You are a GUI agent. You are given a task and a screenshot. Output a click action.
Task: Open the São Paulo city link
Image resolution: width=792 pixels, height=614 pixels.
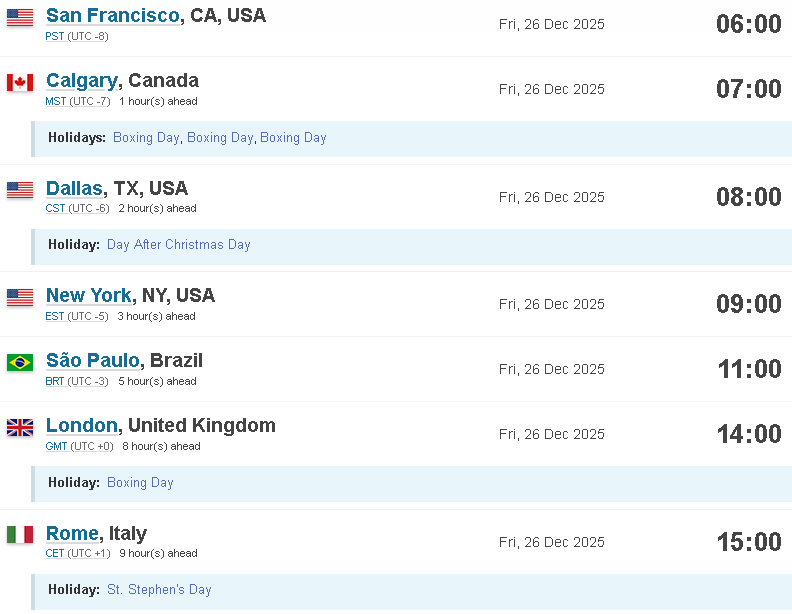click(x=93, y=360)
